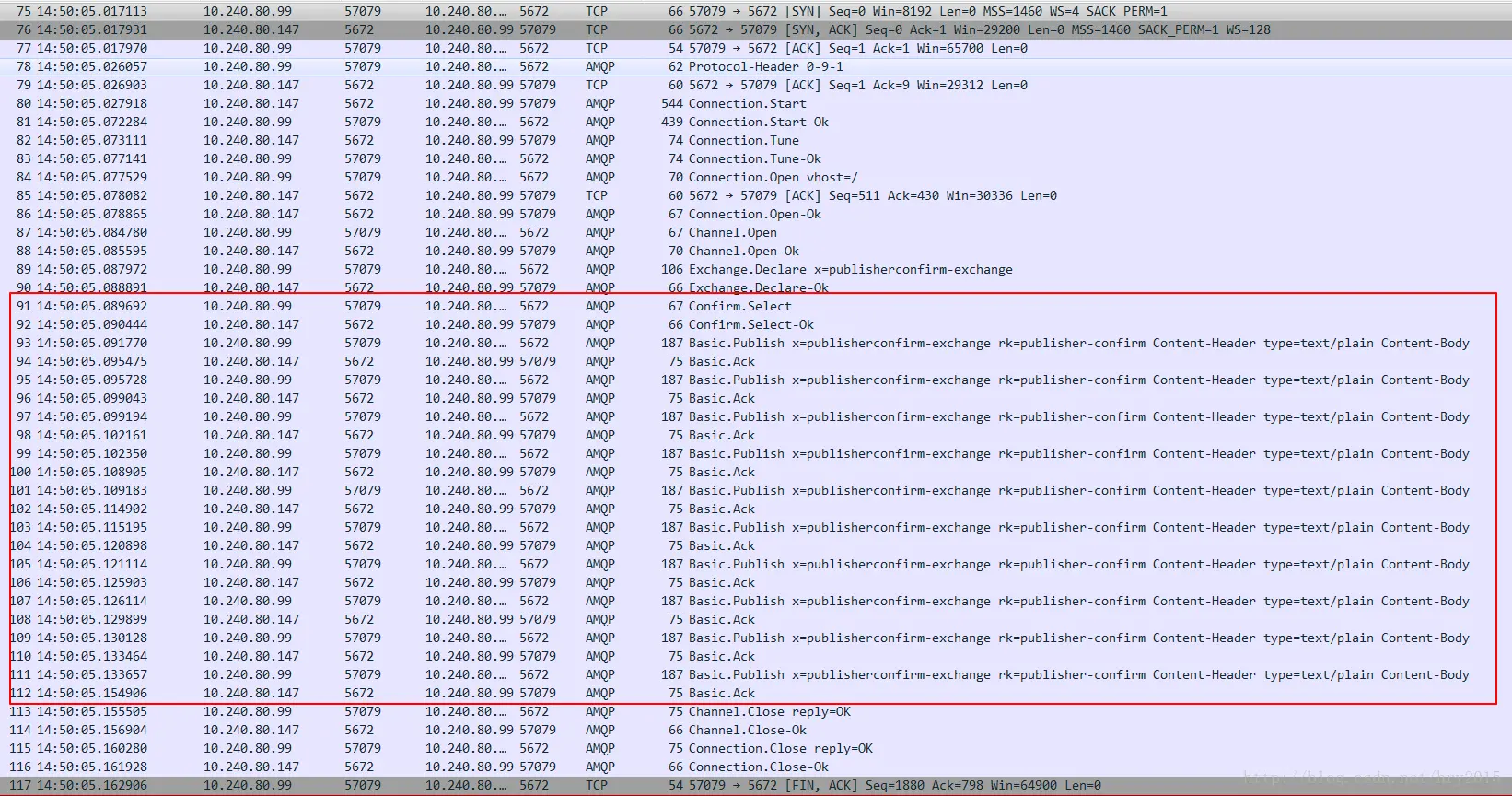
Task: Select packet 95 Basic.Publish row
Action: pos(756,380)
